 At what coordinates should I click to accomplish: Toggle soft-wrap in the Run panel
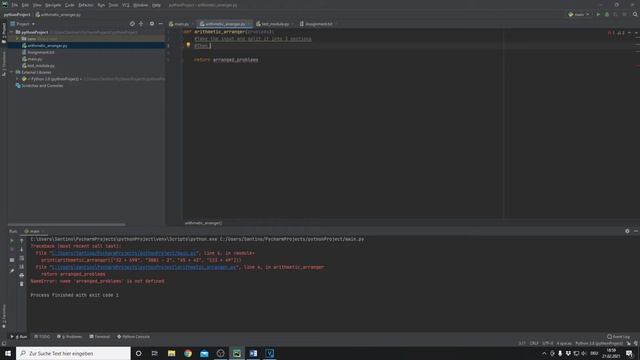coord(22,258)
